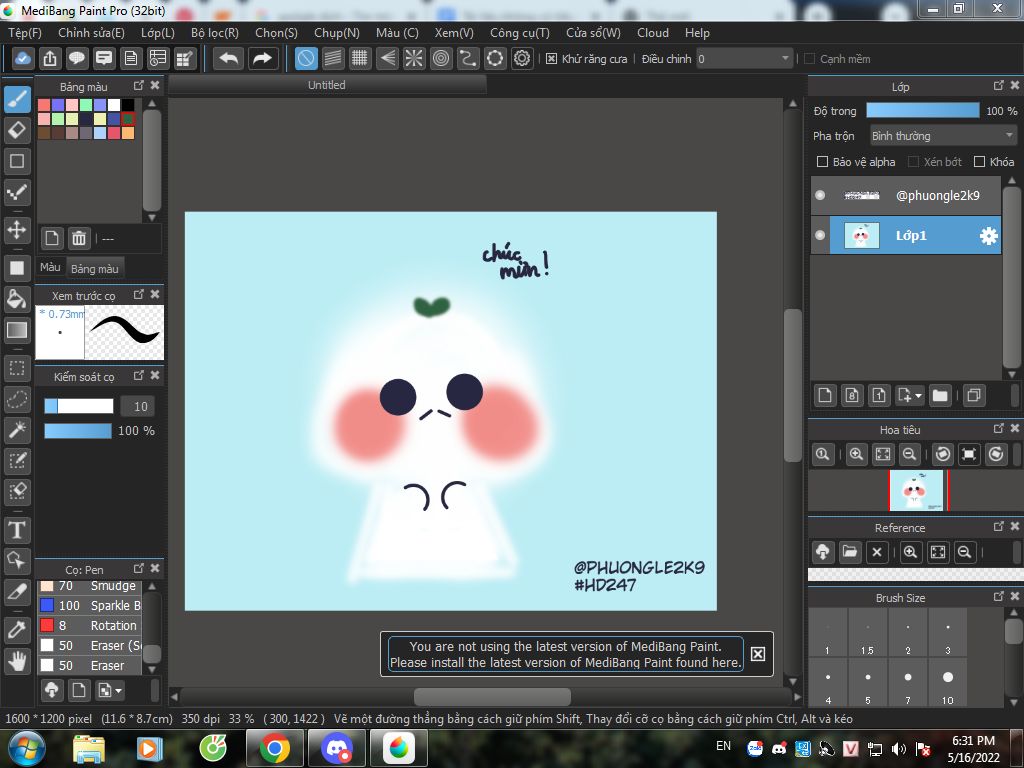Select the rectangular Select tool

pos(17,369)
